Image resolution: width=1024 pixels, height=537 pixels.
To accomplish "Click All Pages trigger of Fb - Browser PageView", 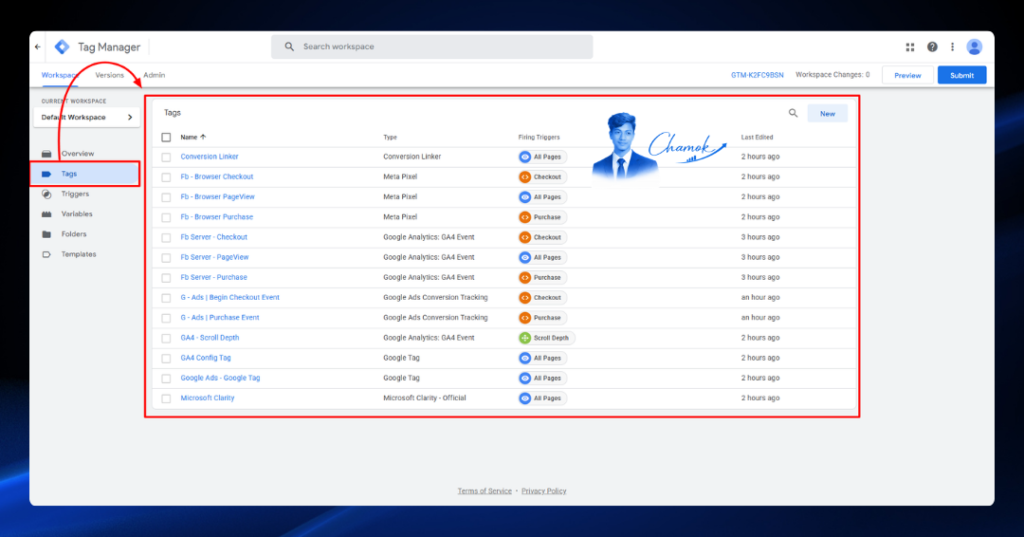I will tap(541, 197).
